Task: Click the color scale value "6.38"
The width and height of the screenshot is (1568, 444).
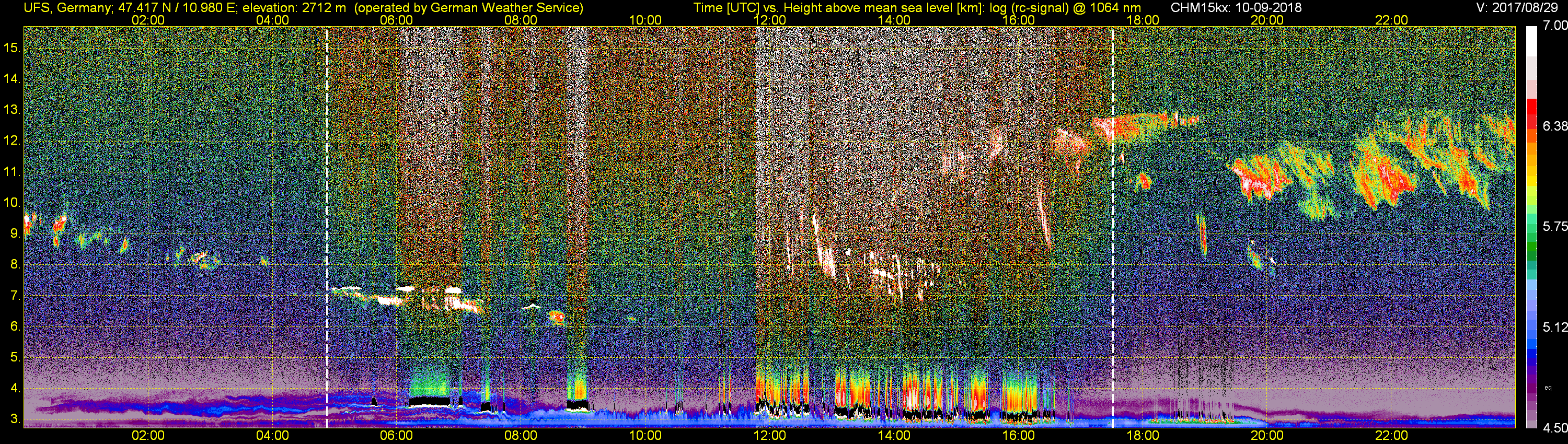Action: 1554,126
